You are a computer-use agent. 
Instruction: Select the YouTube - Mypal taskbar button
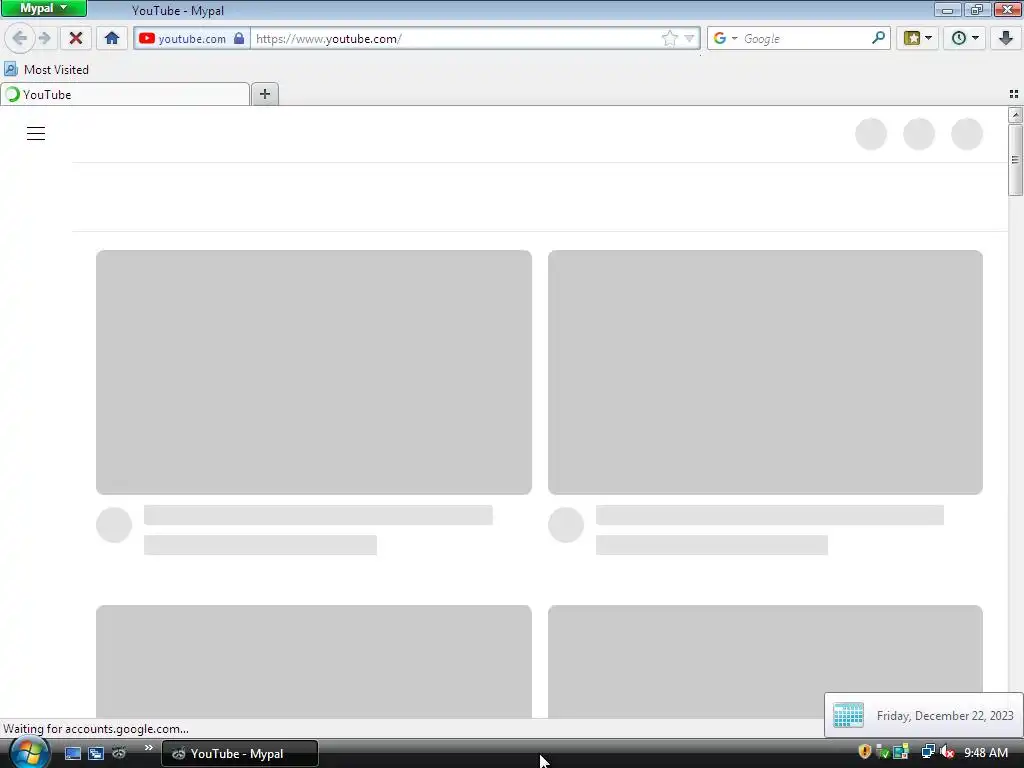[x=240, y=754]
